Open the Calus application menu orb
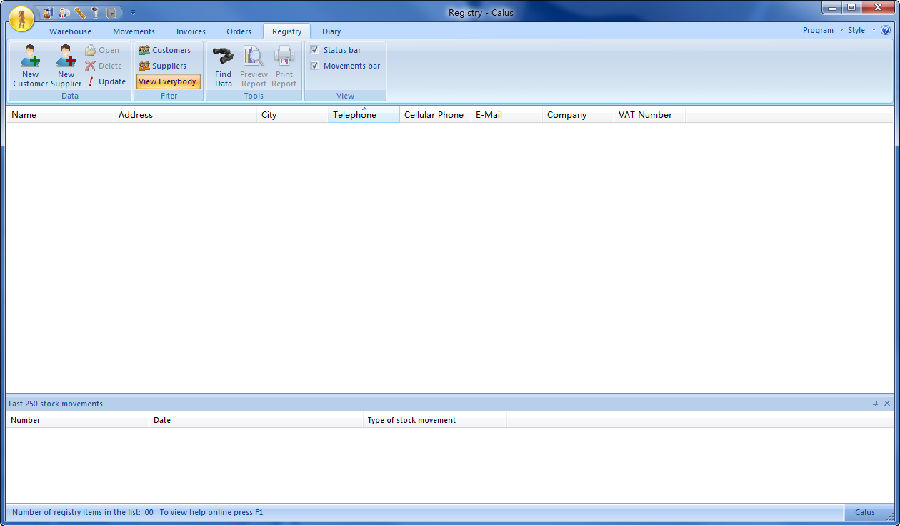This screenshot has width=900, height=526. [21, 18]
